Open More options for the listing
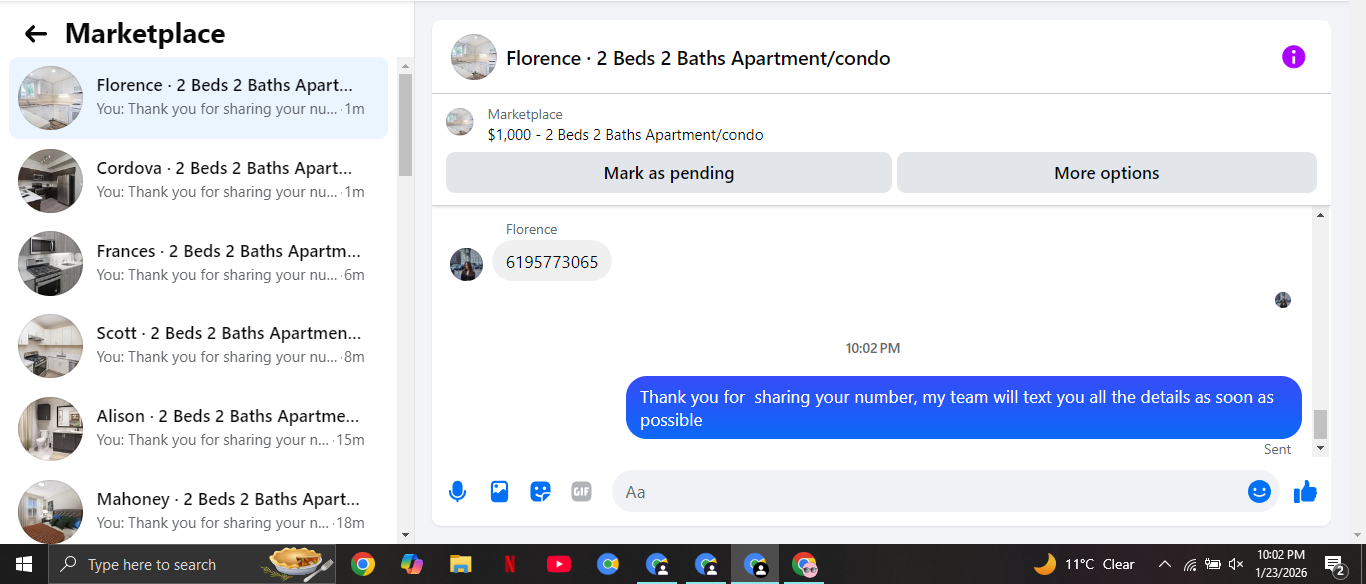The height and width of the screenshot is (584, 1366). pos(1107,173)
